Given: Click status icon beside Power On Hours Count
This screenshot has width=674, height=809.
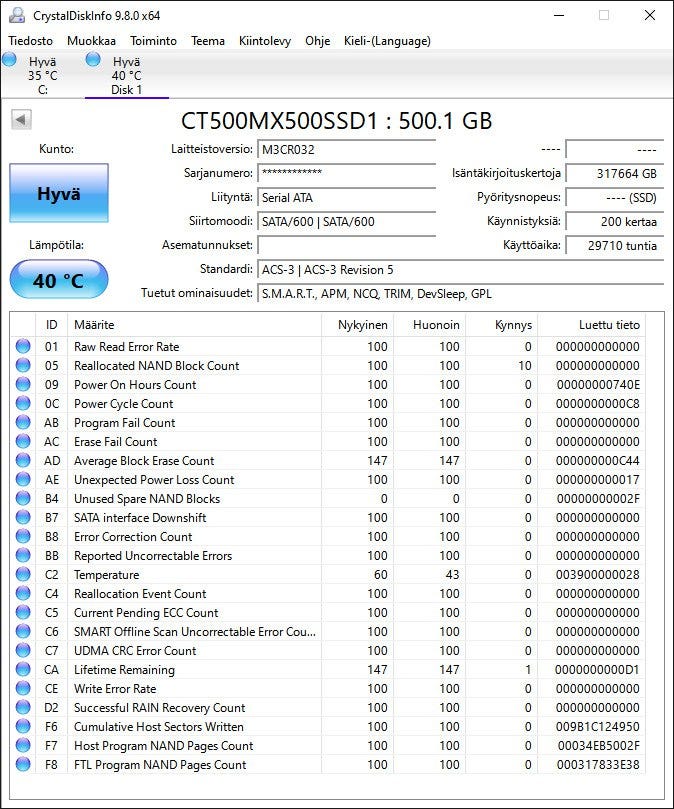Looking at the screenshot, I should tap(23, 385).
